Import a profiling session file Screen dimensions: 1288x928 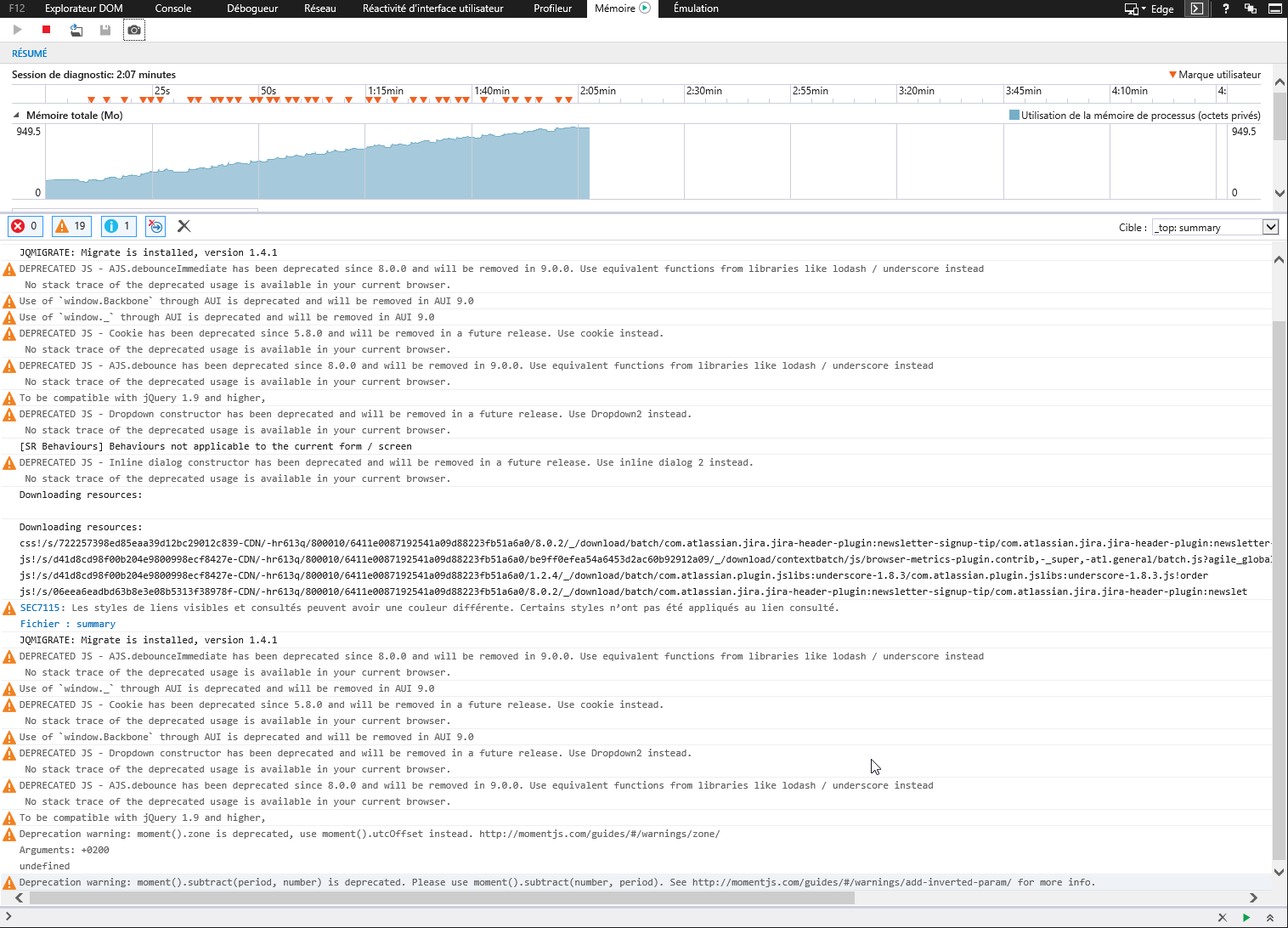tap(76, 30)
